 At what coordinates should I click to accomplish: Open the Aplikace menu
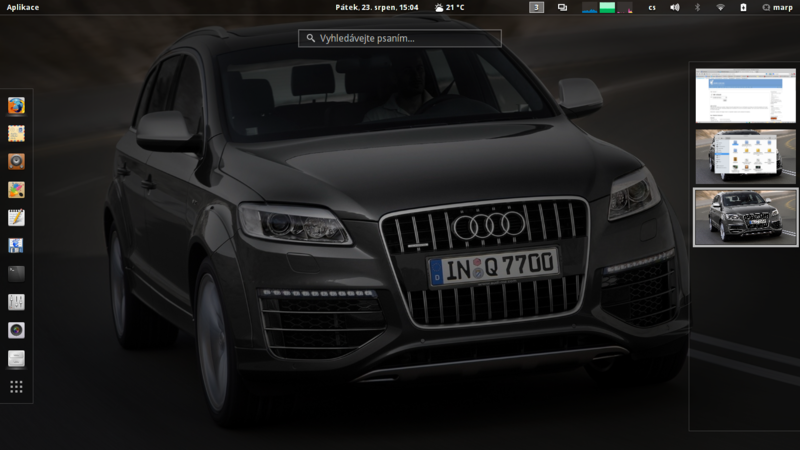23,7
